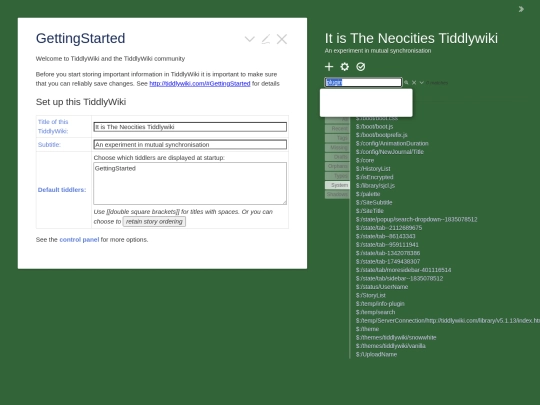Open $:/state/tab--959111941 tiddler

click(387, 245)
